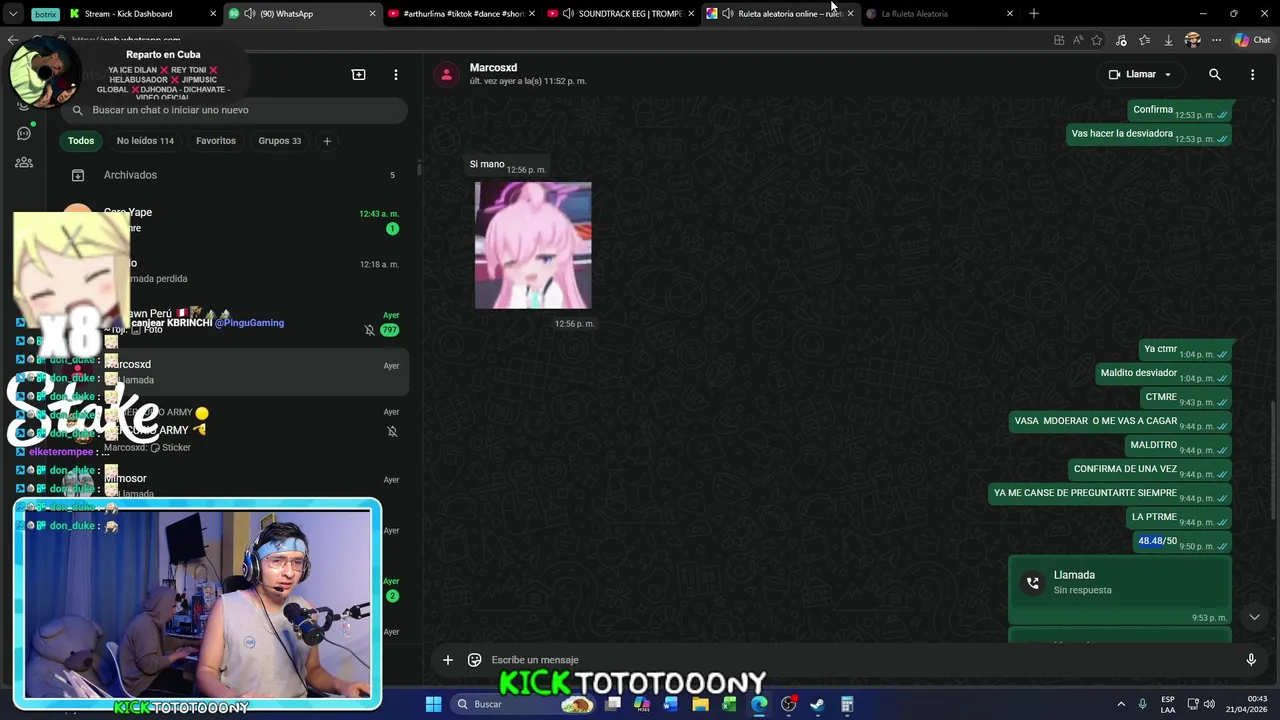
Task: Filter chats by Favoritos
Action: point(216,141)
